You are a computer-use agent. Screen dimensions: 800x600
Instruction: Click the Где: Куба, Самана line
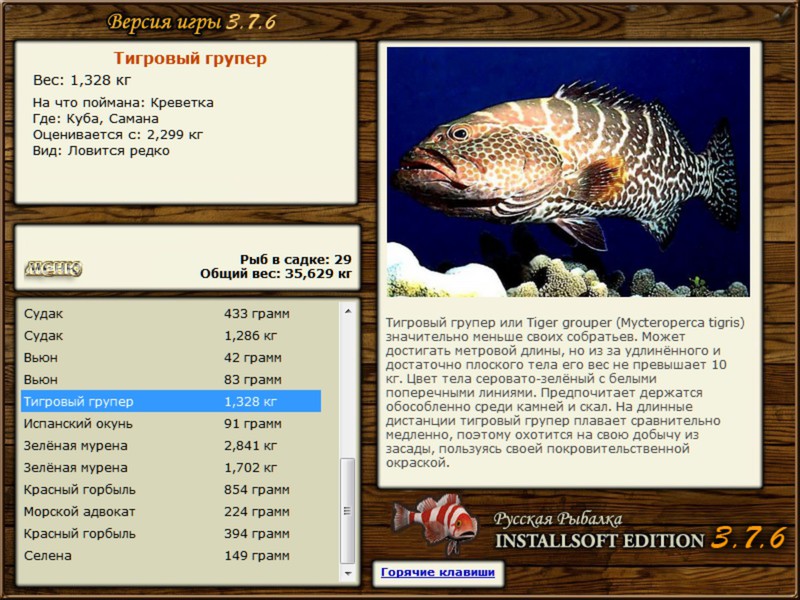point(95,118)
